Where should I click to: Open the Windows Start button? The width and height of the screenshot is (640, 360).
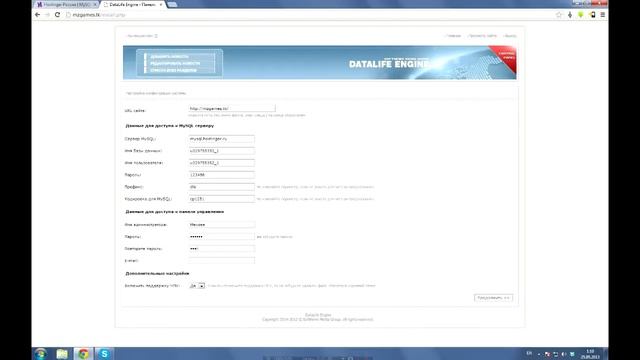tap(40, 353)
